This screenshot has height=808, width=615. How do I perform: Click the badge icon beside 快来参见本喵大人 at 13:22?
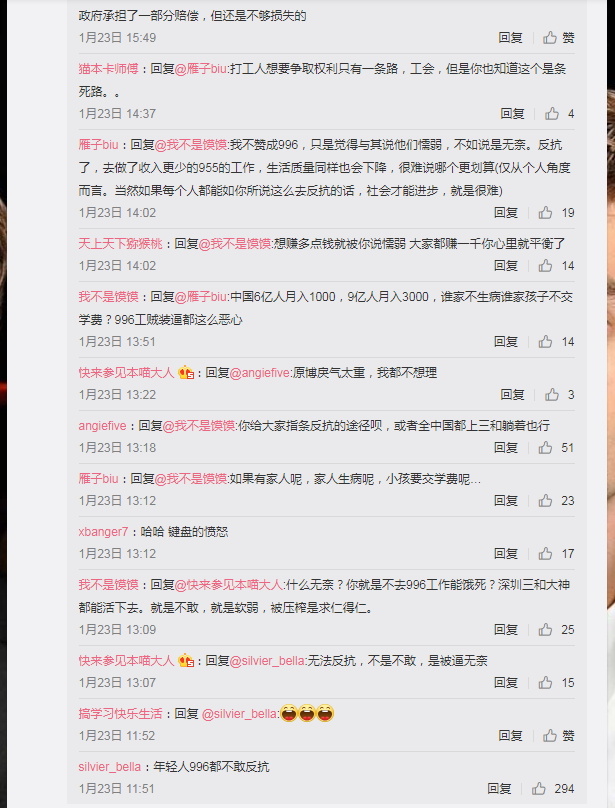tap(186, 373)
